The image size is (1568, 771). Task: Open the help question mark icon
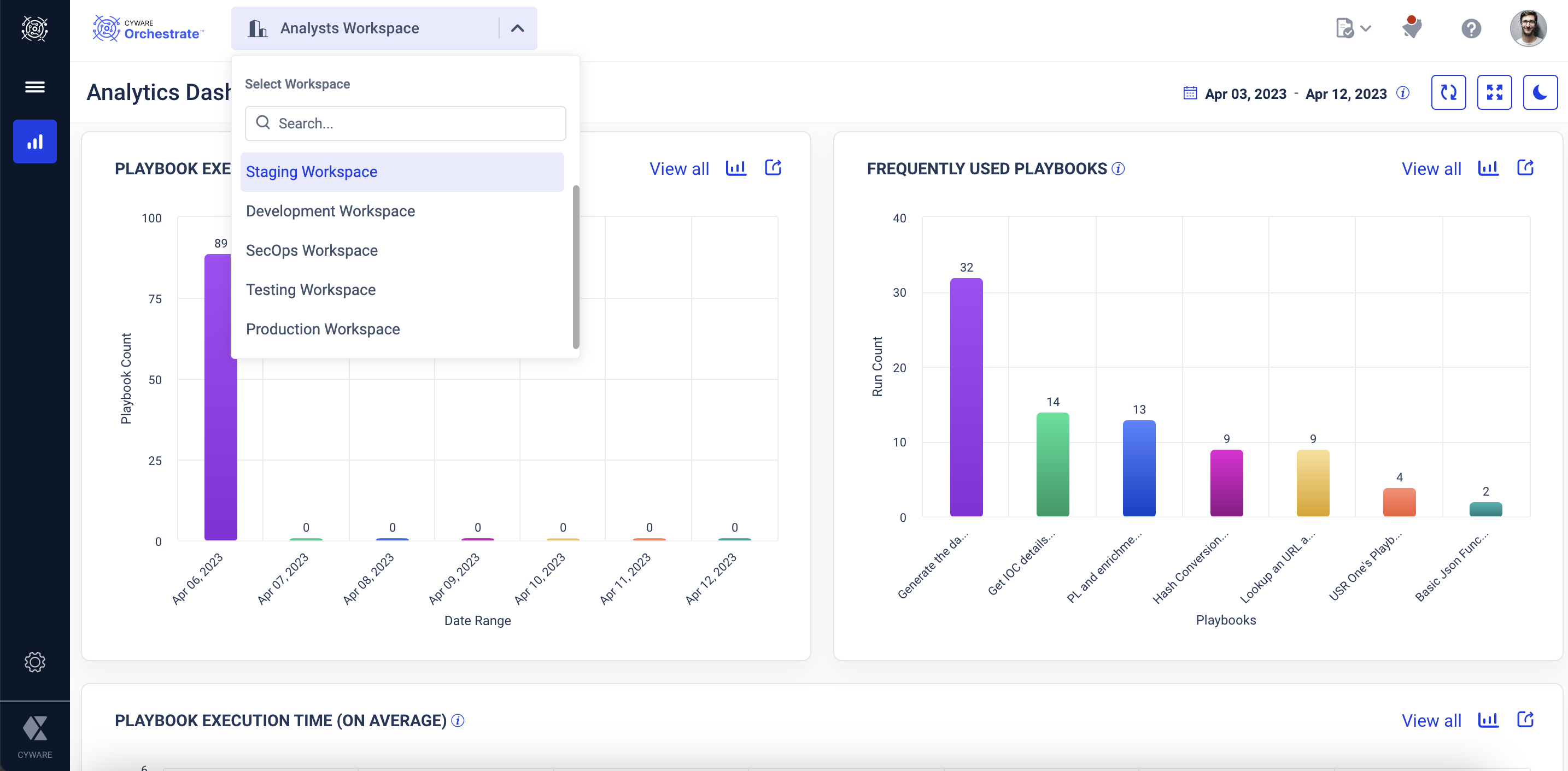pyautogui.click(x=1471, y=28)
